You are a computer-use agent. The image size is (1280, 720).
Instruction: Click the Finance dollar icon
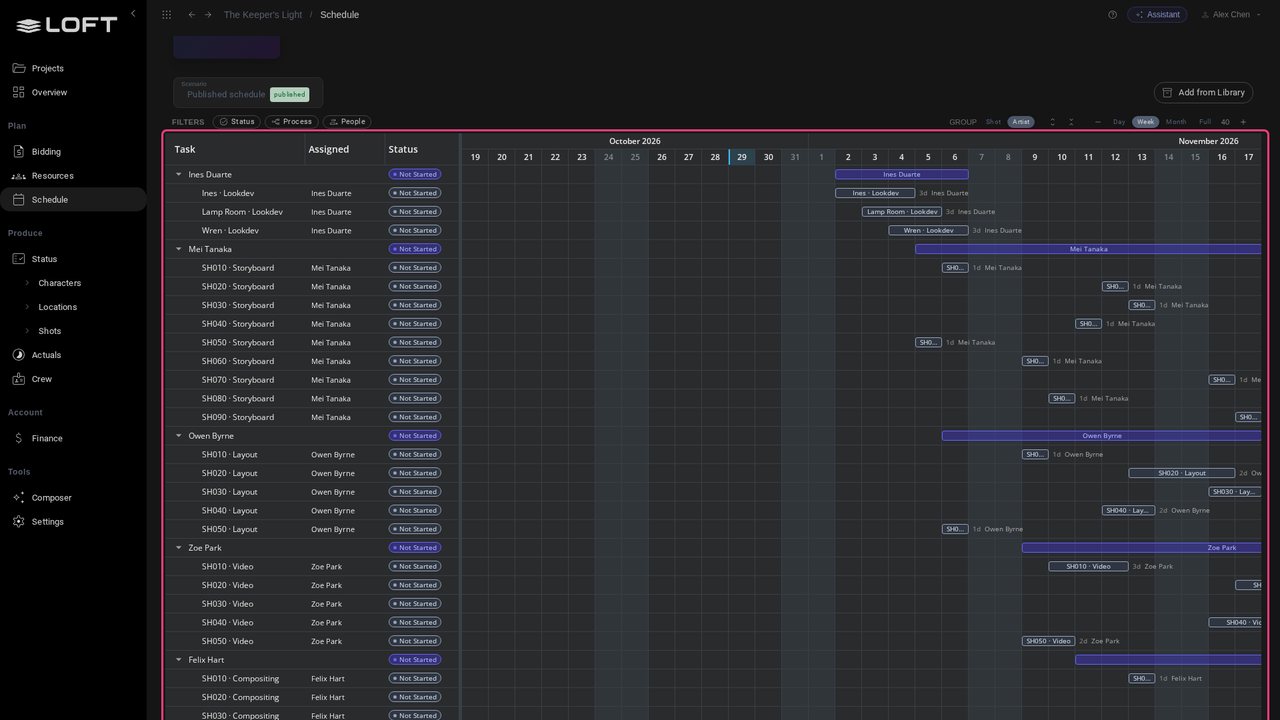[19, 438]
